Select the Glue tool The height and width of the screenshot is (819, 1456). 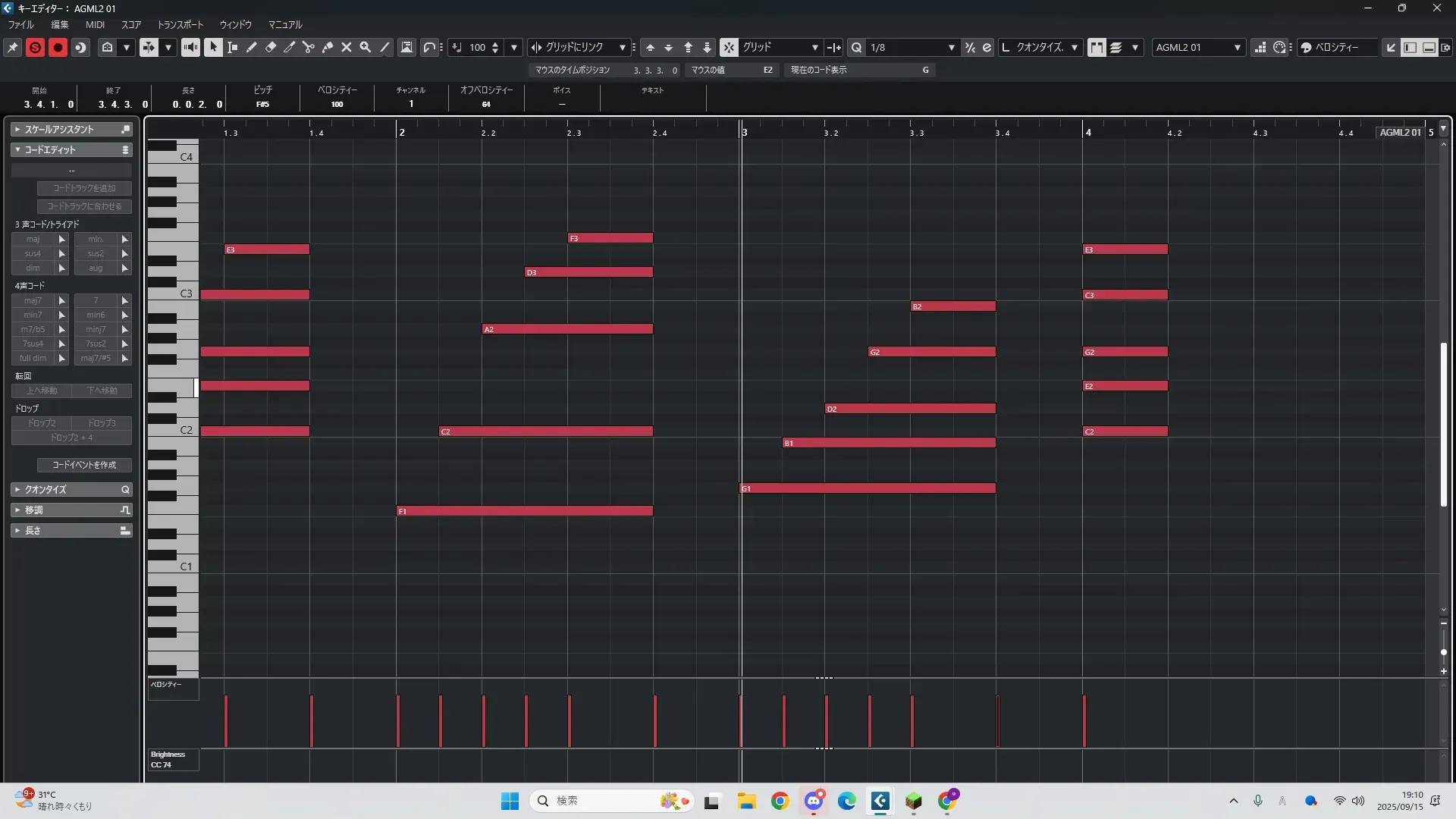click(x=328, y=47)
